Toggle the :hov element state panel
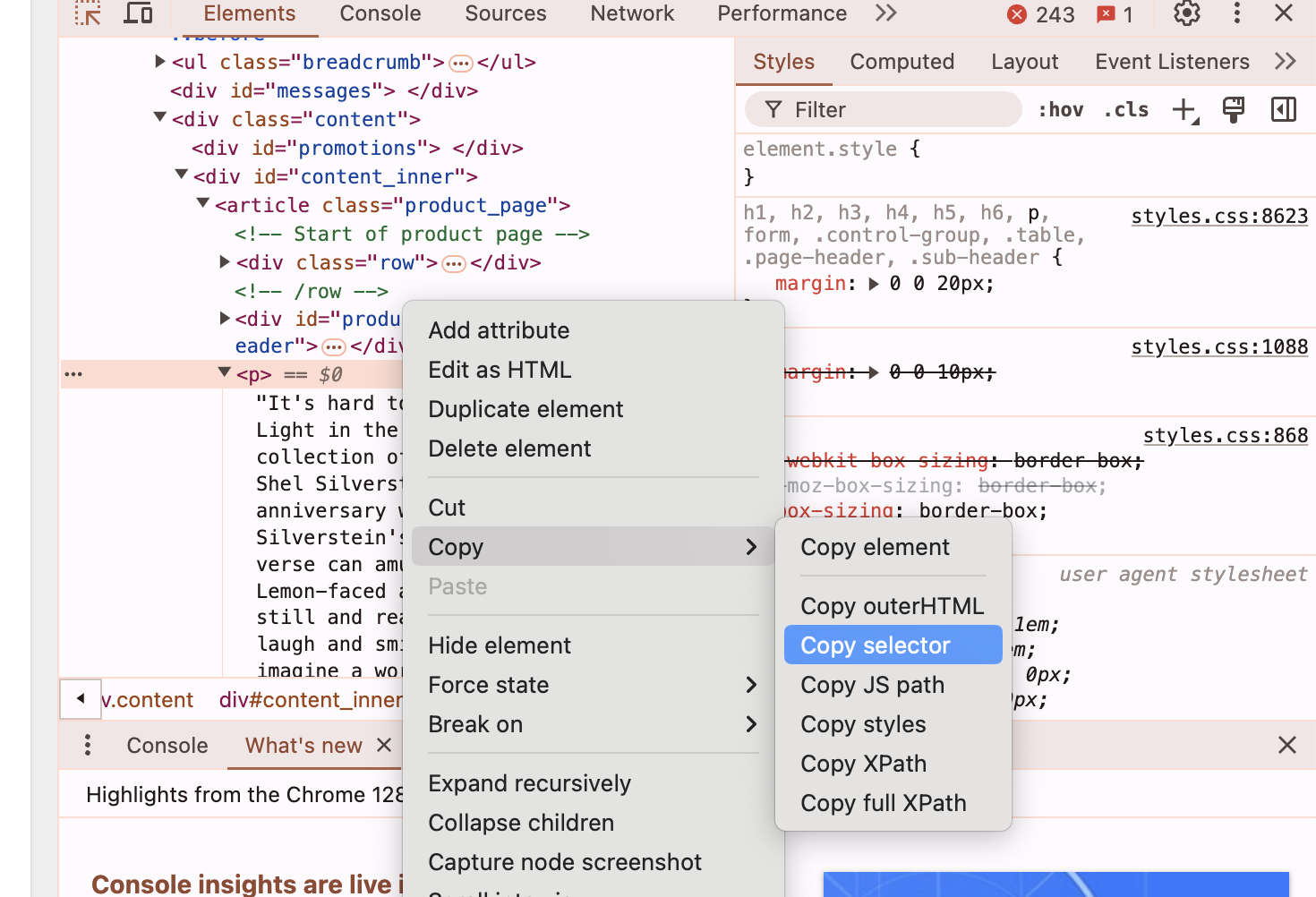The height and width of the screenshot is (897, 1316). coord(1060,110)
